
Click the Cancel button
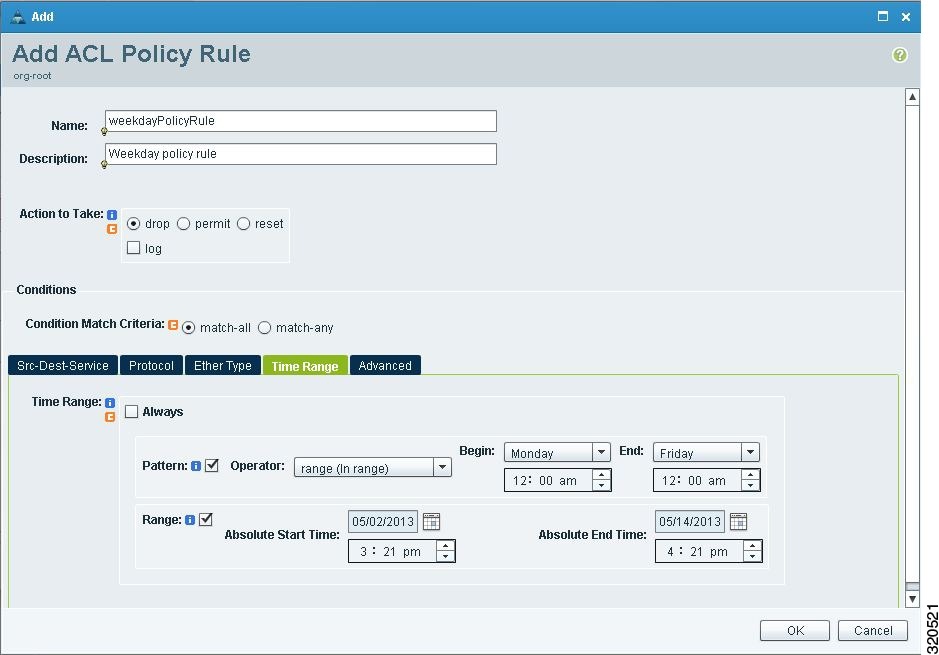point(873,630)
